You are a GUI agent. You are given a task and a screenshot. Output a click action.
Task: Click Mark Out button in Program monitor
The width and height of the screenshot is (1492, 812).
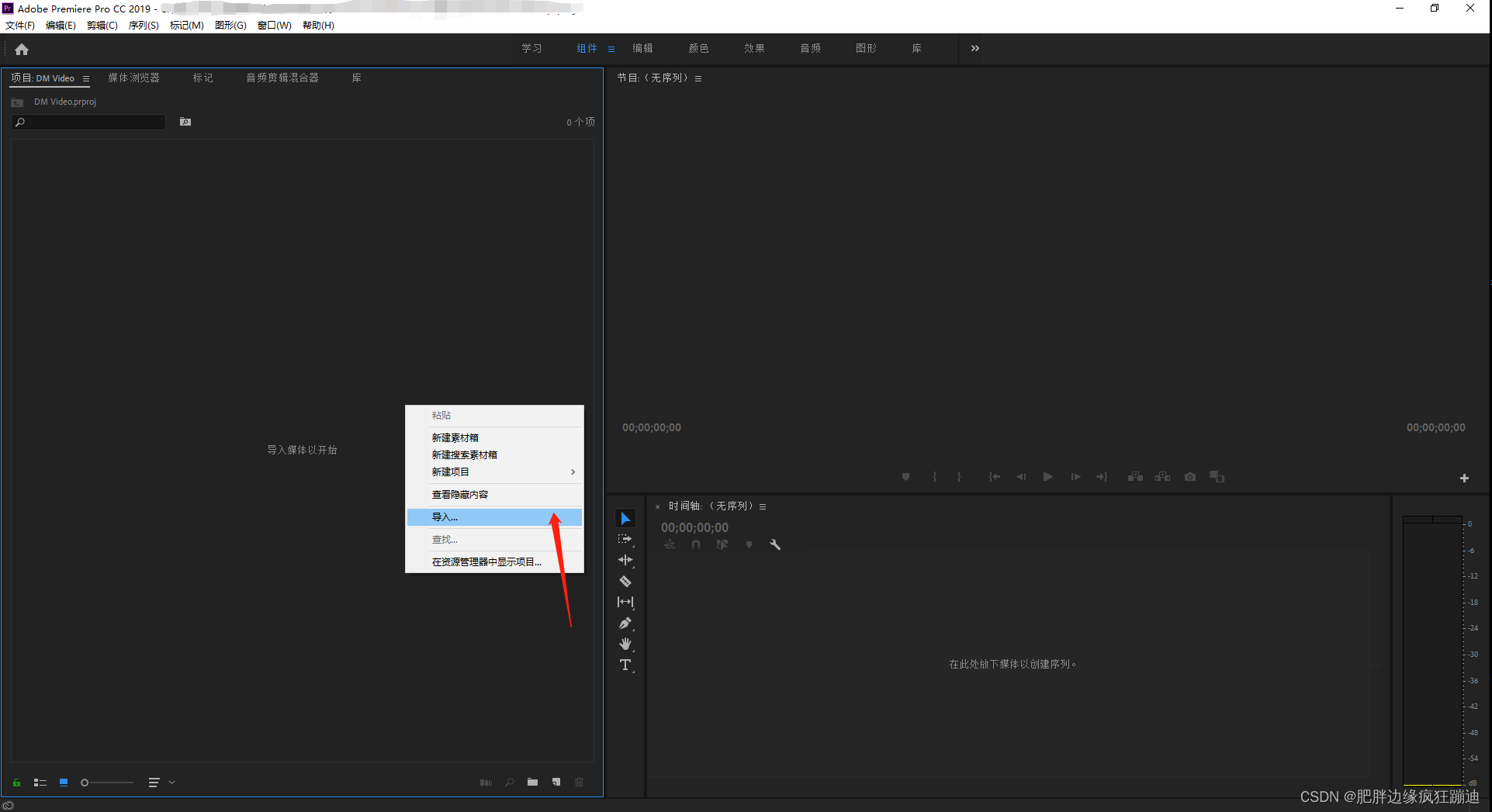(960, 477)
